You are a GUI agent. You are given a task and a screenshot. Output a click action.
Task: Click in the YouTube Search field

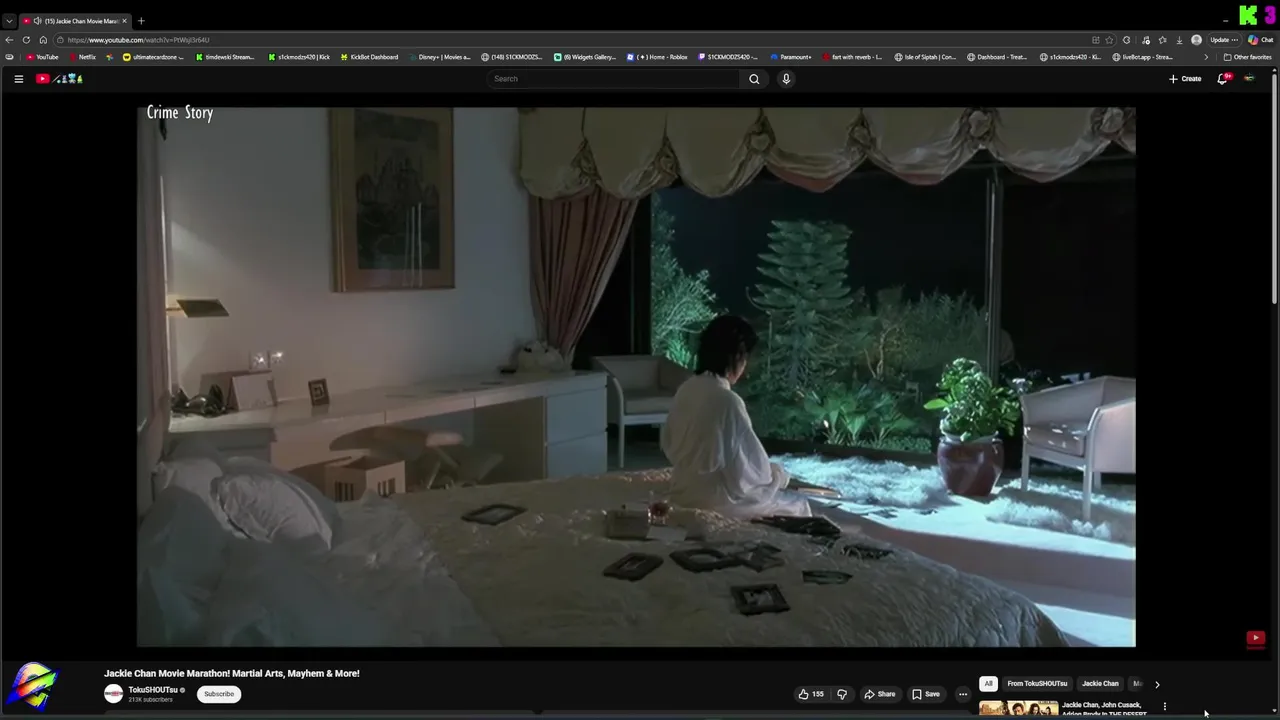point(614,79)
